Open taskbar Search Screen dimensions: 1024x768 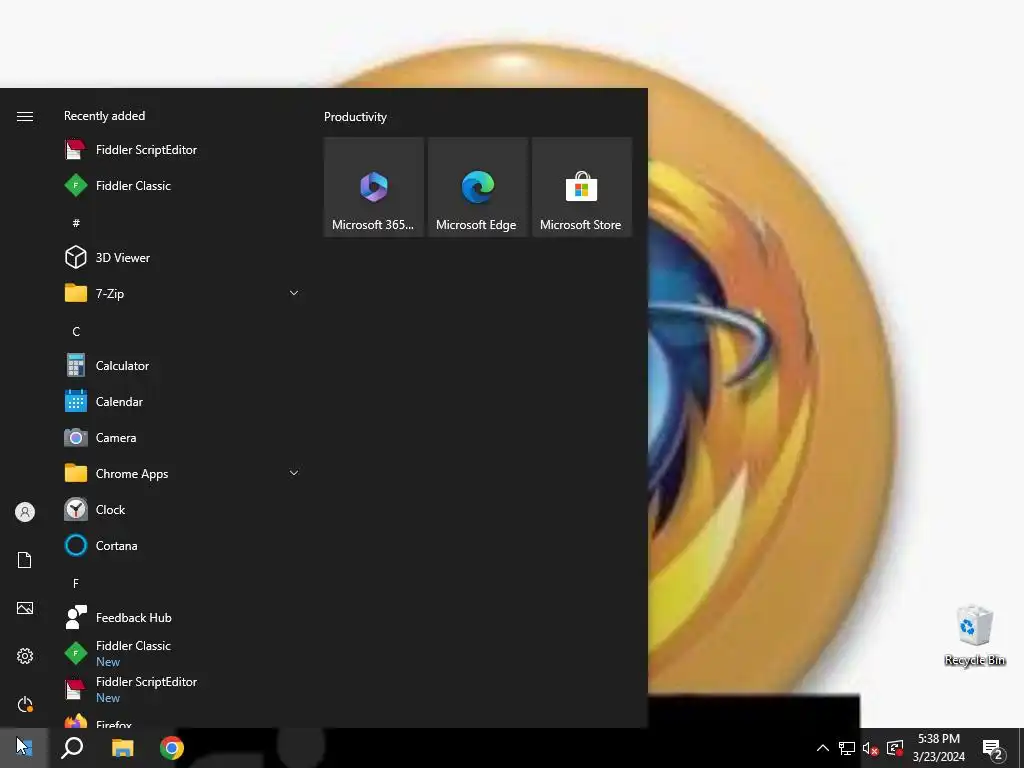pos(72,748)
